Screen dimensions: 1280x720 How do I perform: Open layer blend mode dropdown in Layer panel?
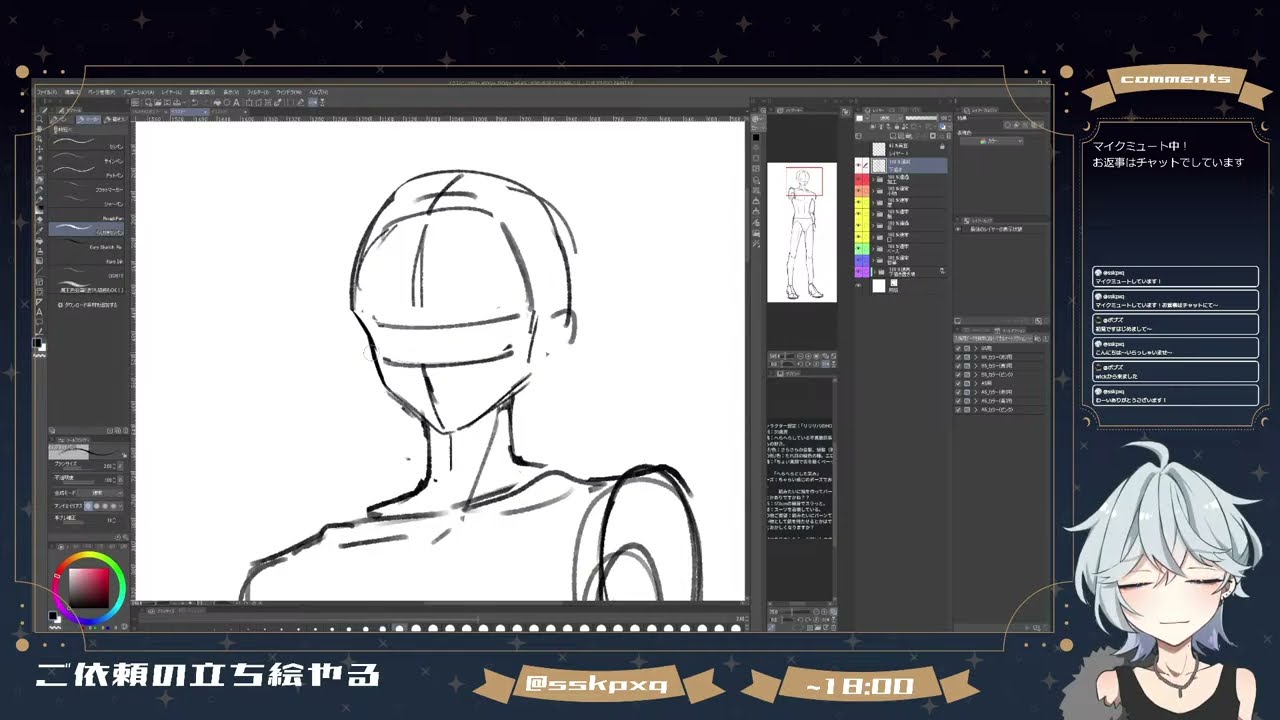click(x=887, y=118)
